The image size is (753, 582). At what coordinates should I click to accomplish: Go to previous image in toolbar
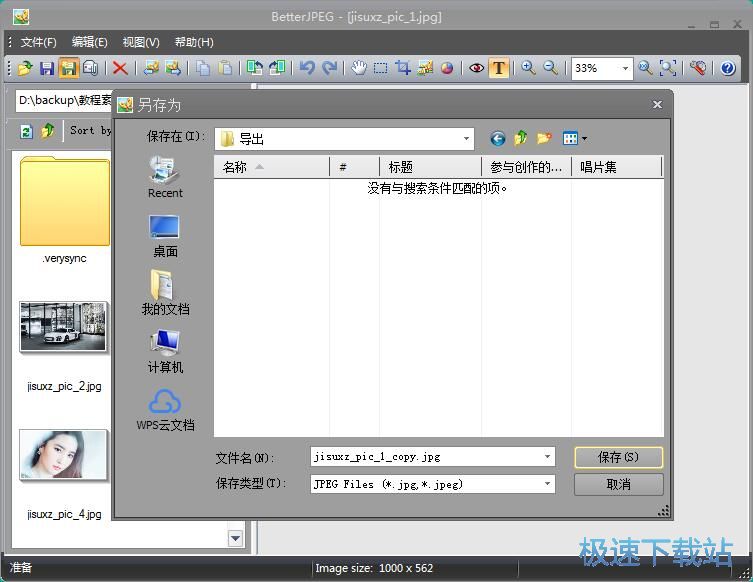coord(151,68)
